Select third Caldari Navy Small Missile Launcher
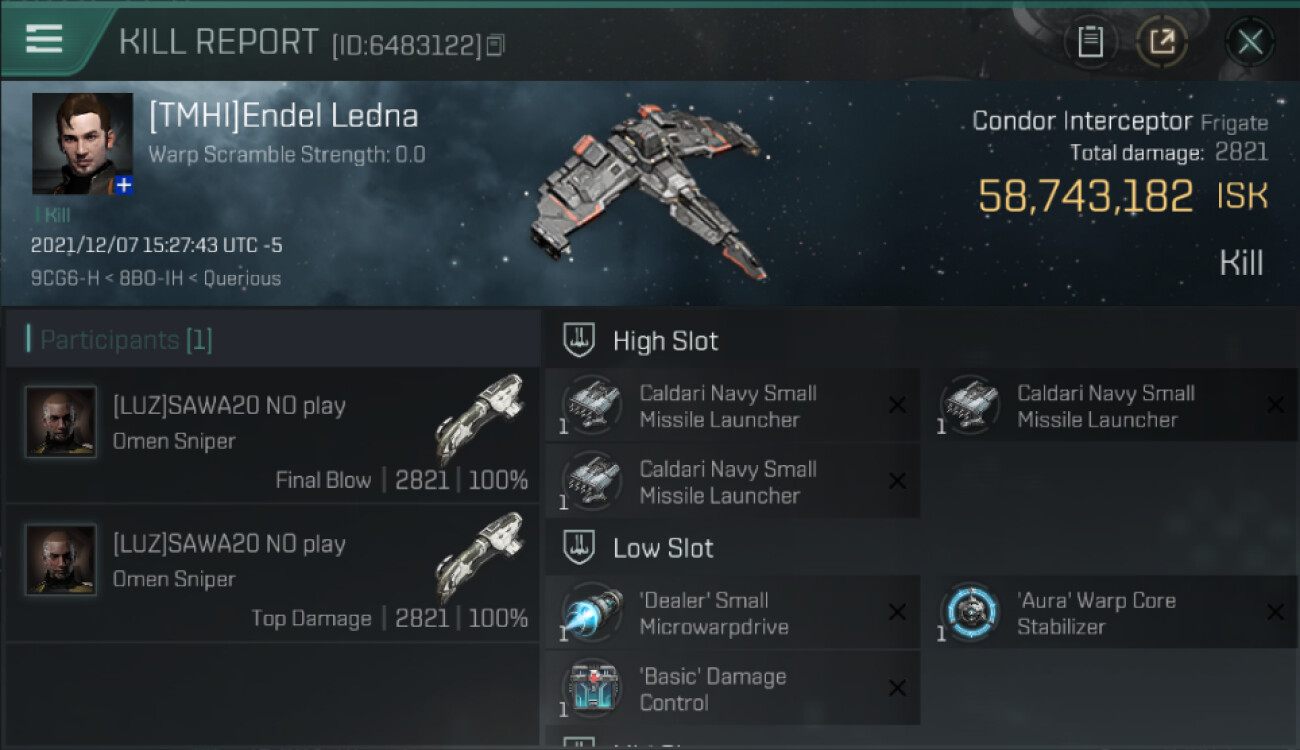The height and width of the screenshot is (750, 1300). [732, 482]
